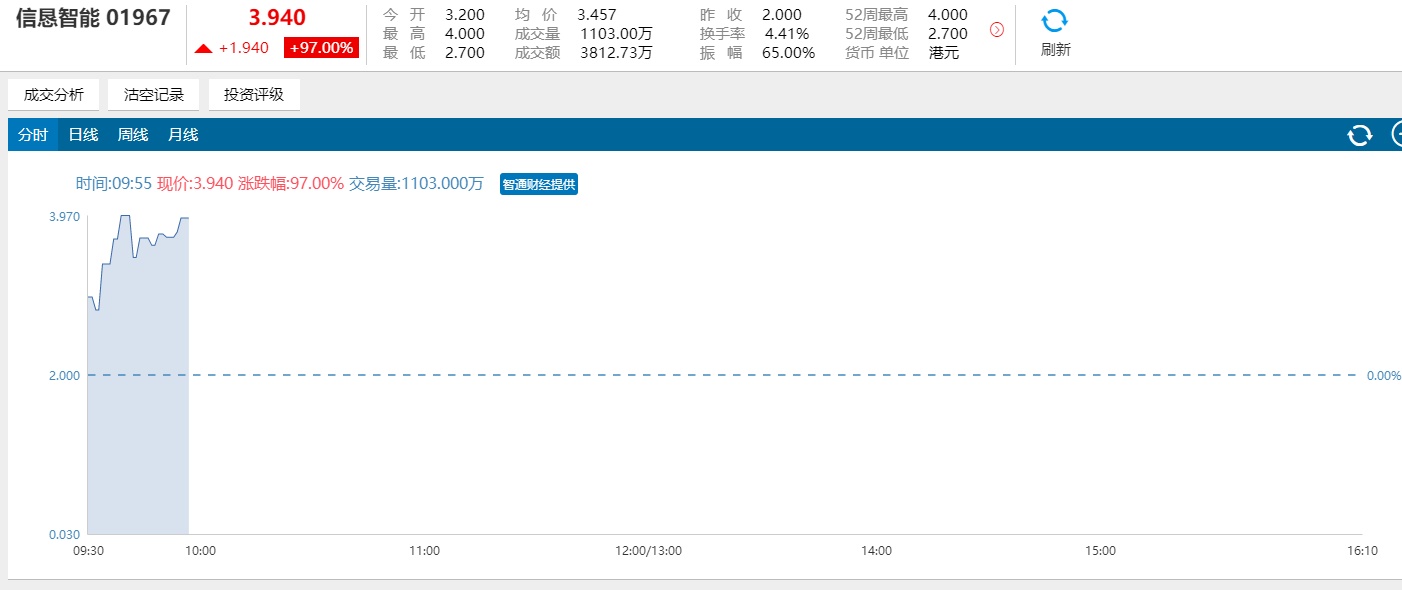This screenshot has width=1402, height=590.
Task: Switch to the 分时 chart tab
Action: coord(33,135)
